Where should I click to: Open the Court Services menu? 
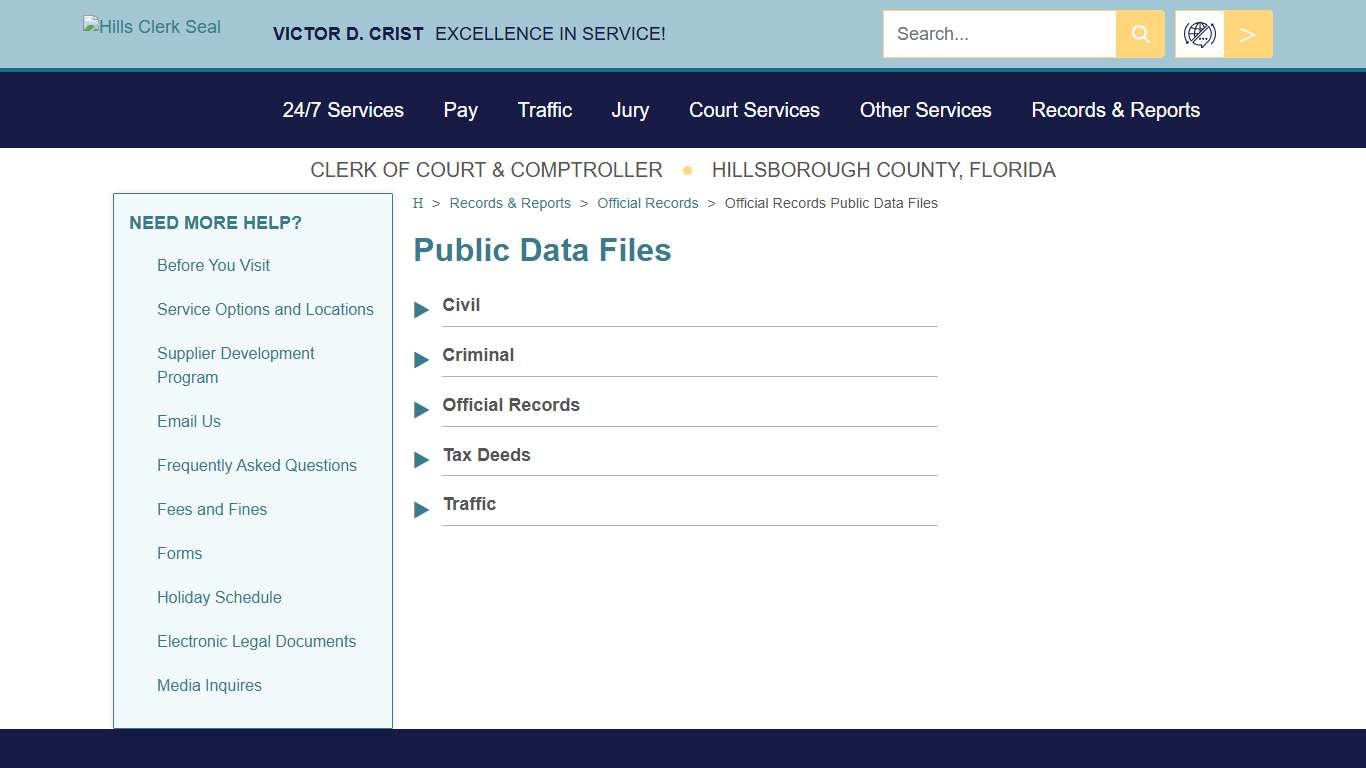pos(754,110)
